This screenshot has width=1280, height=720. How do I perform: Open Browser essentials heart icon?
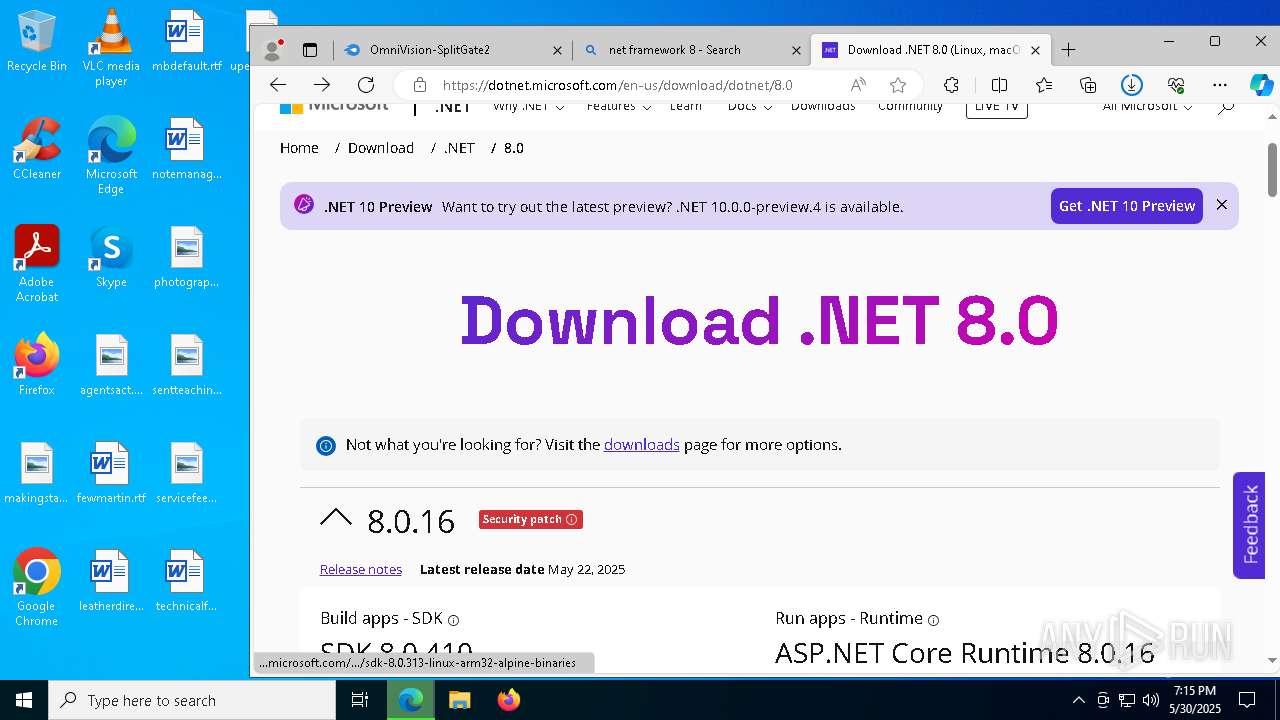coord(1176,85)
